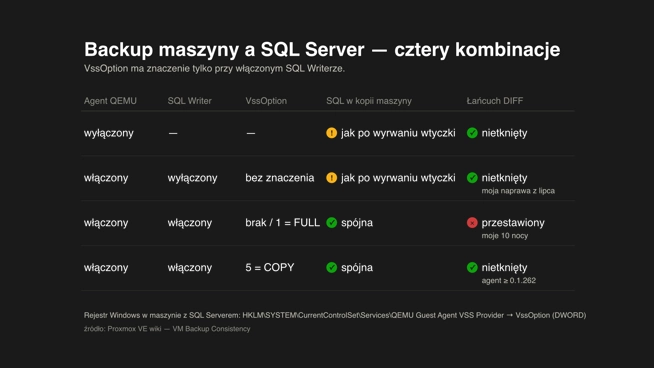Click the VssOption dash in the first row
The image size is (654, 368).
(x=250, y=134)
